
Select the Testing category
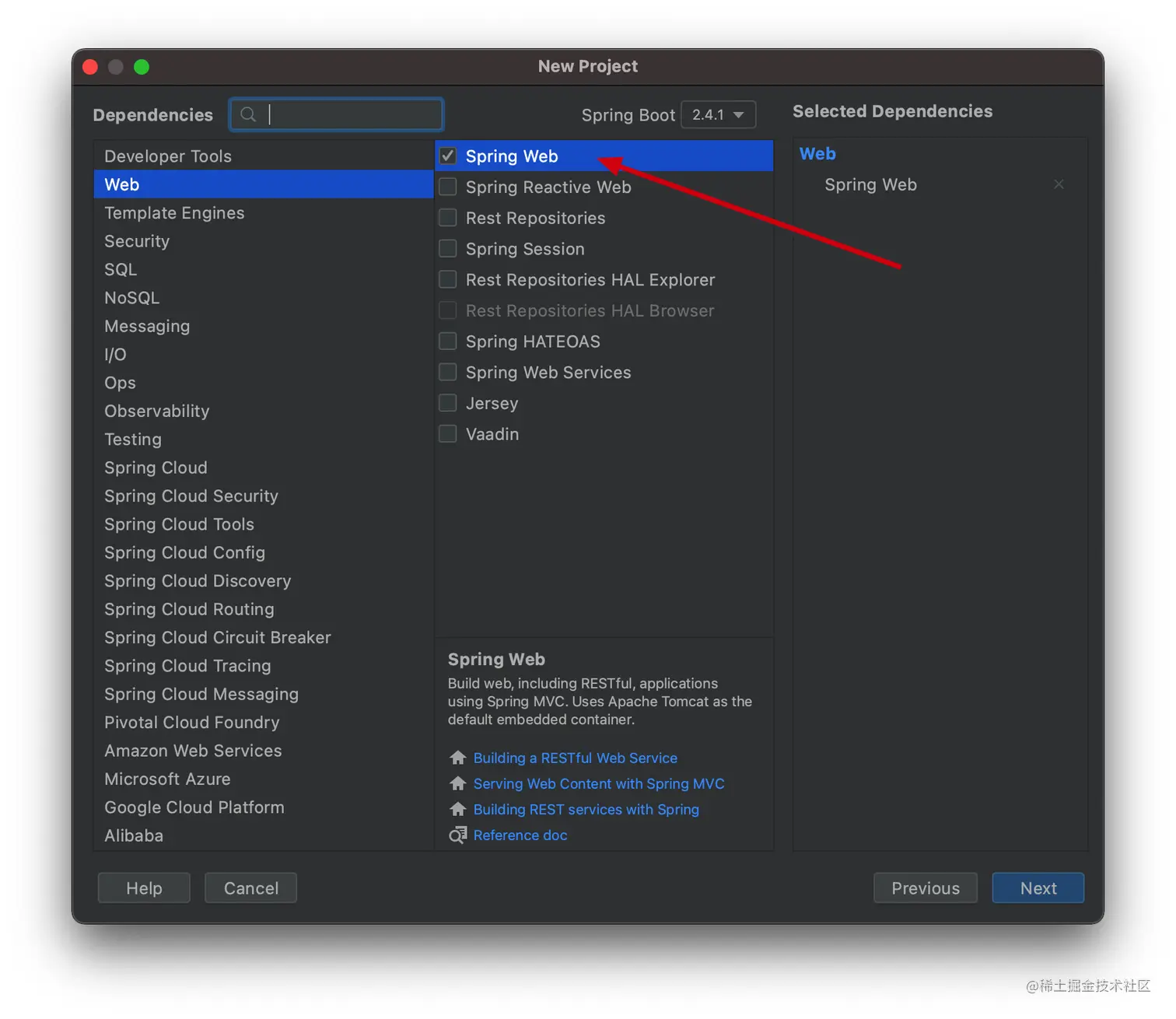click(263, 439)
